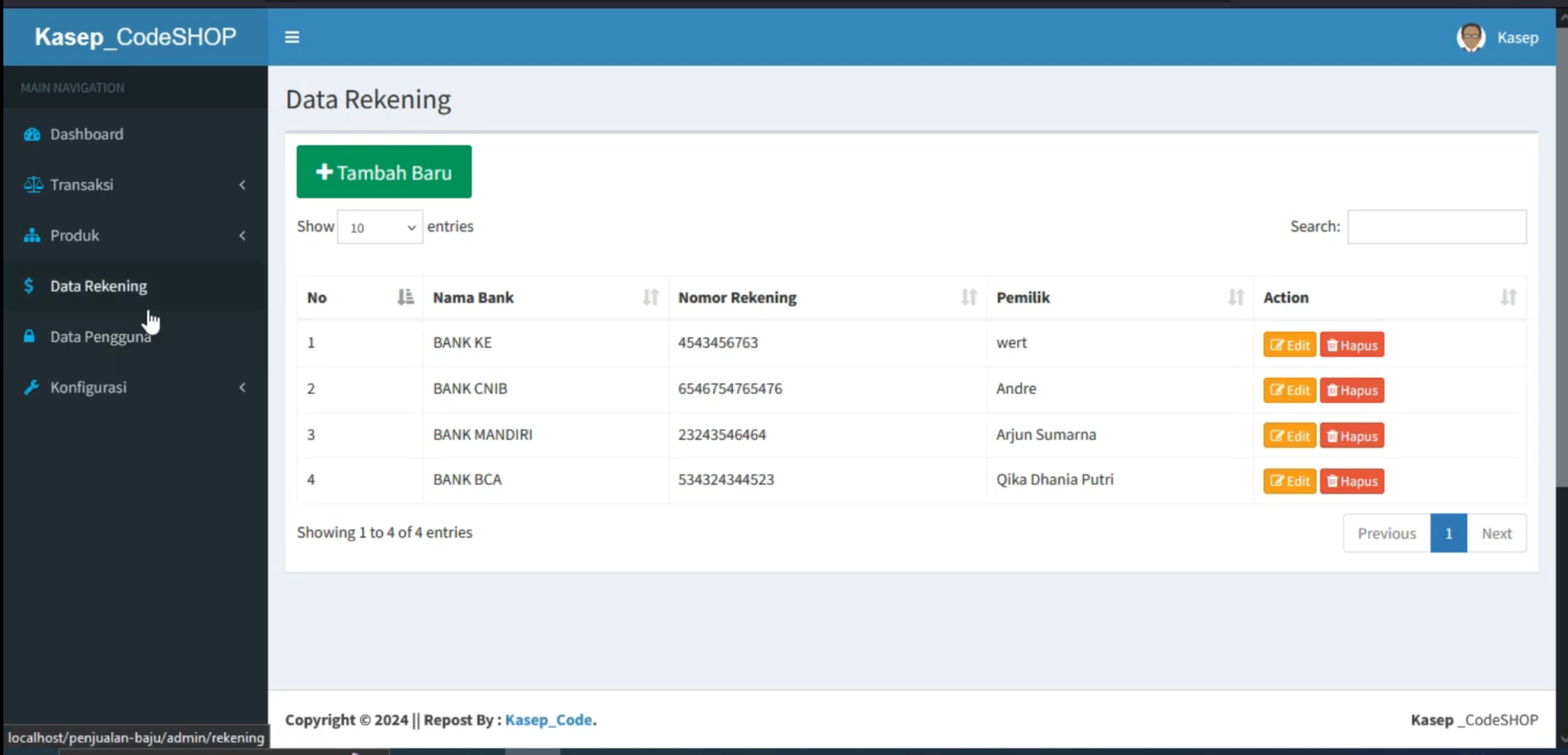This screenshot has height=755, width=1568.
Task: Open the Data Rekening menu item
Action: click(x=135, y=286)
